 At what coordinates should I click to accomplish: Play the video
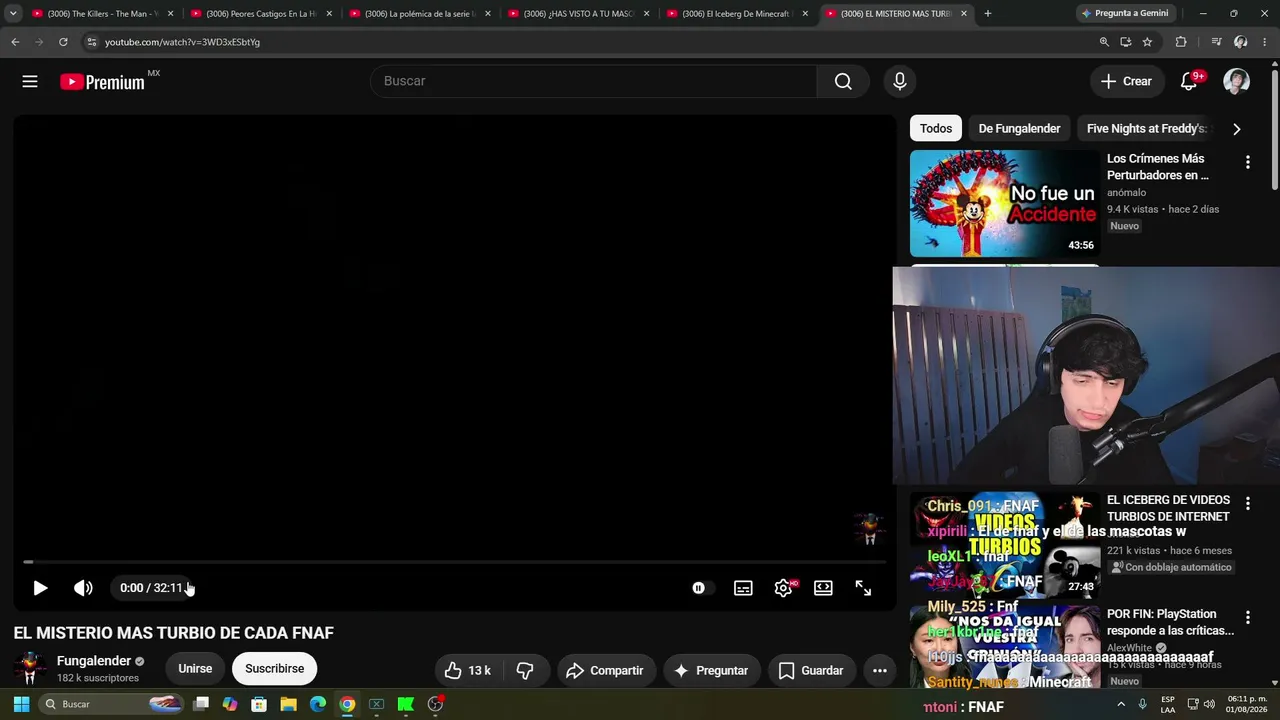(40, 588)
